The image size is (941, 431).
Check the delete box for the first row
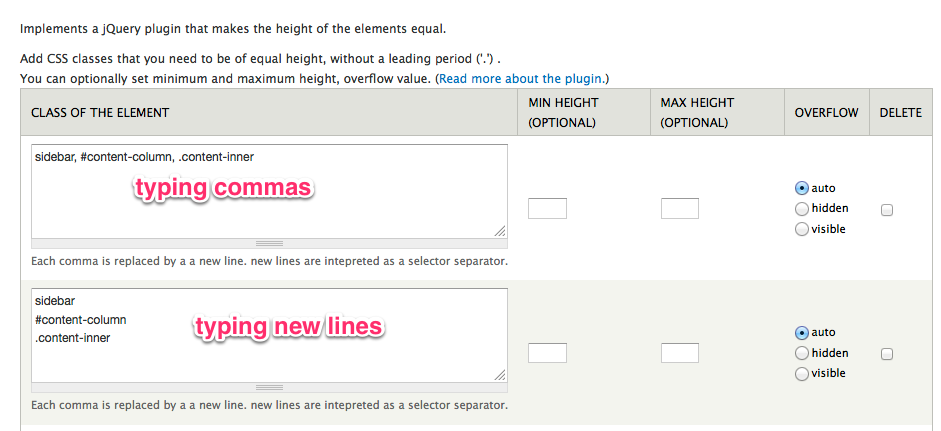(887, 210)
